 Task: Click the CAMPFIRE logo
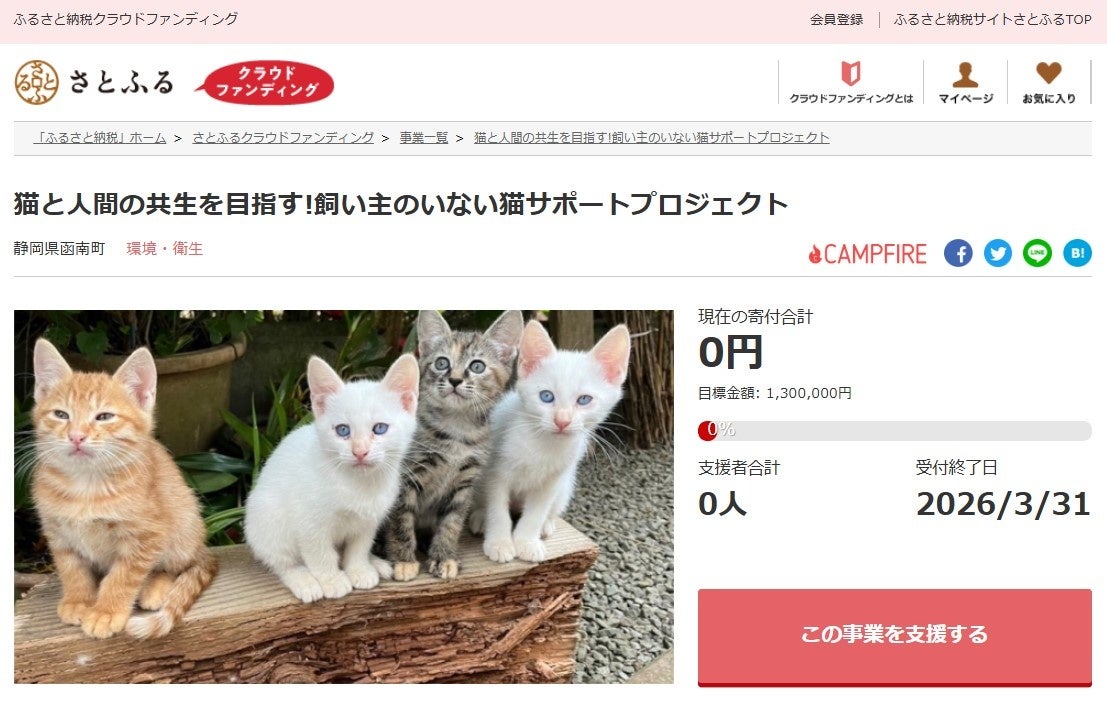click(868, 253)
